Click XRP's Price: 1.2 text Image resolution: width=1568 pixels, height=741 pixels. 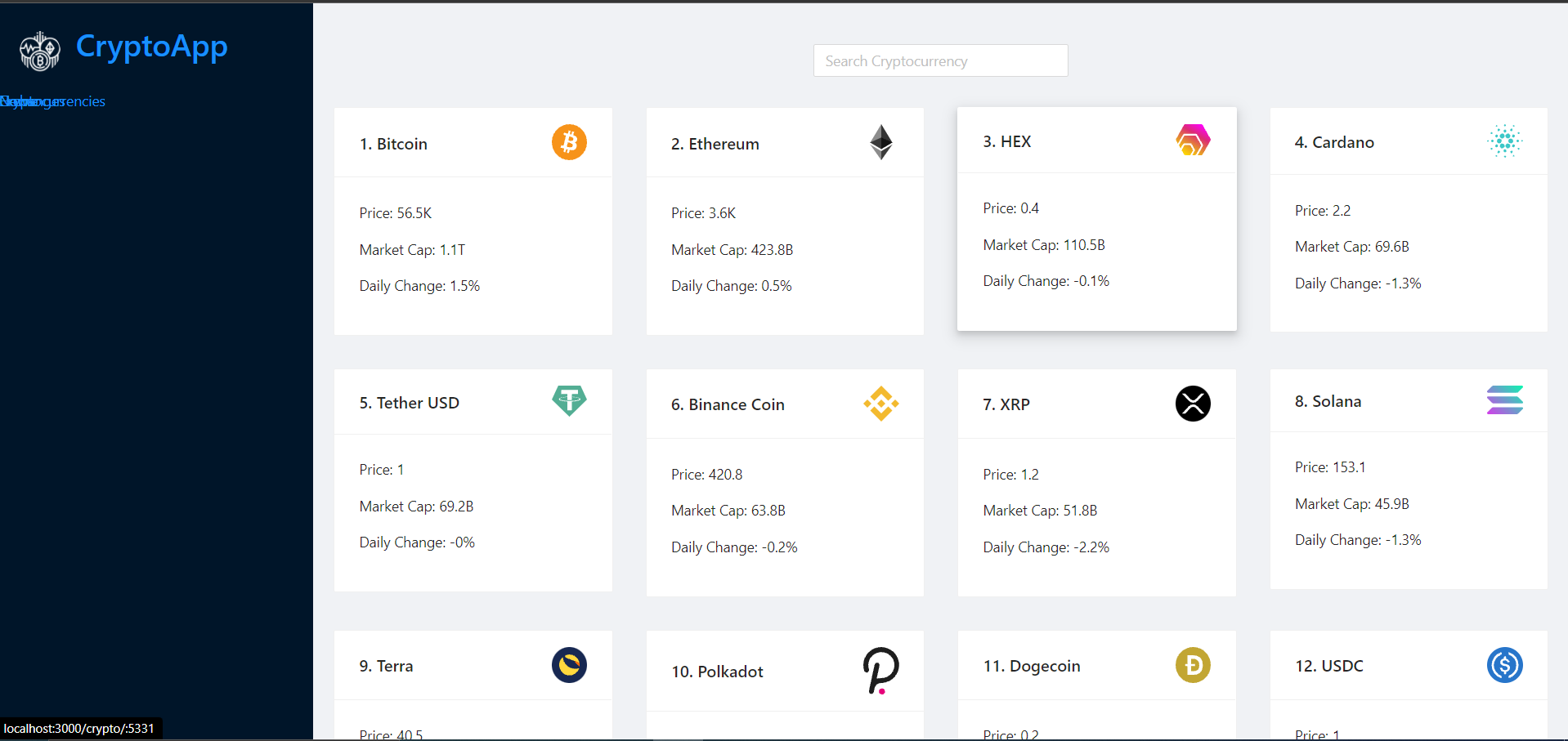click(x=1011, y=475)
